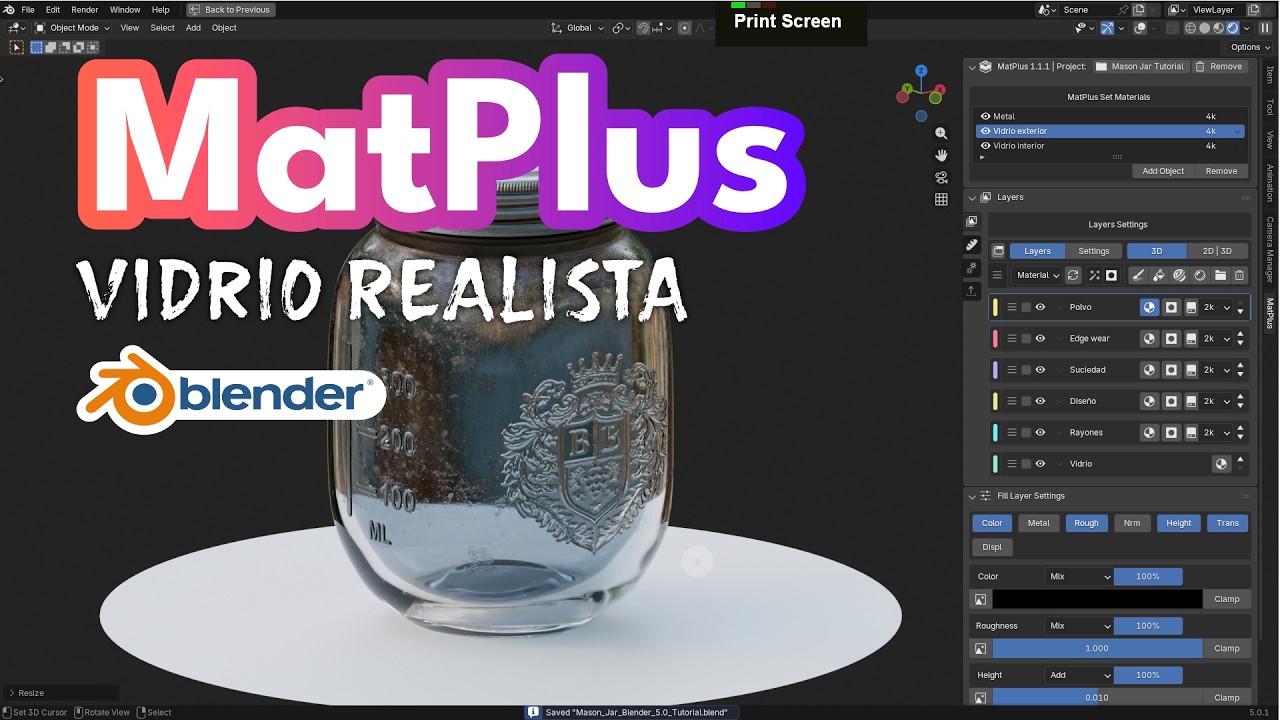Click the Mason Jar Tutorial project button
The image size is (1280, 720).
(x=1139, y=66)
